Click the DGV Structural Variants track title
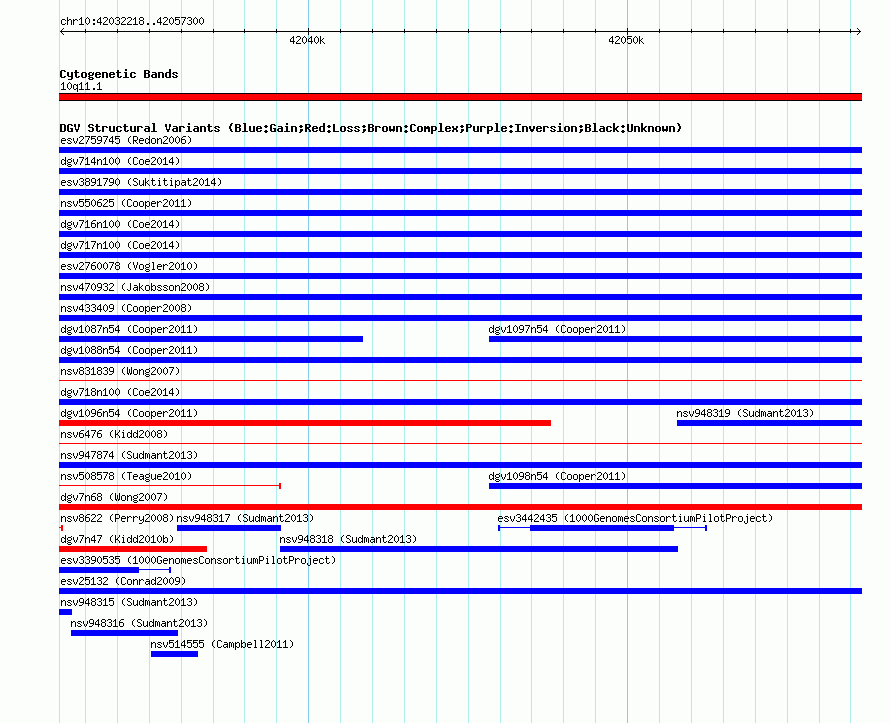This screenshot has height=723, width=890. pyautogui.click(x=371, y=128)
